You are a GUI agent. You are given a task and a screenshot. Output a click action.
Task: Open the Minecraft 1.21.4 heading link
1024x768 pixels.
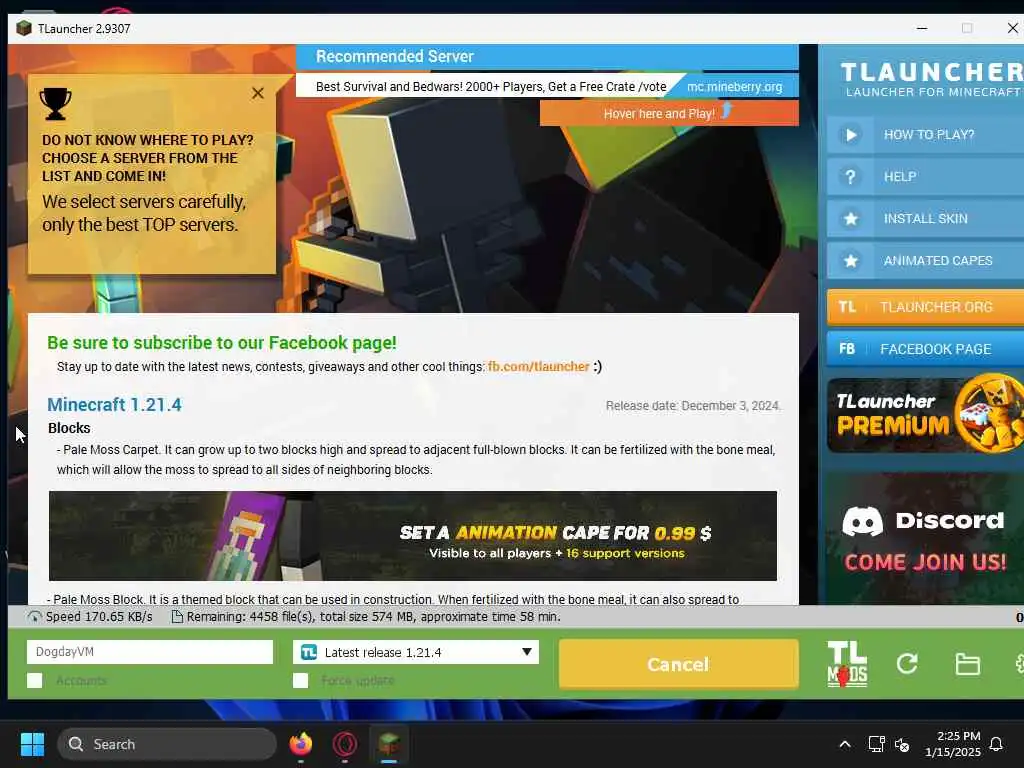(x=114, y=405)
